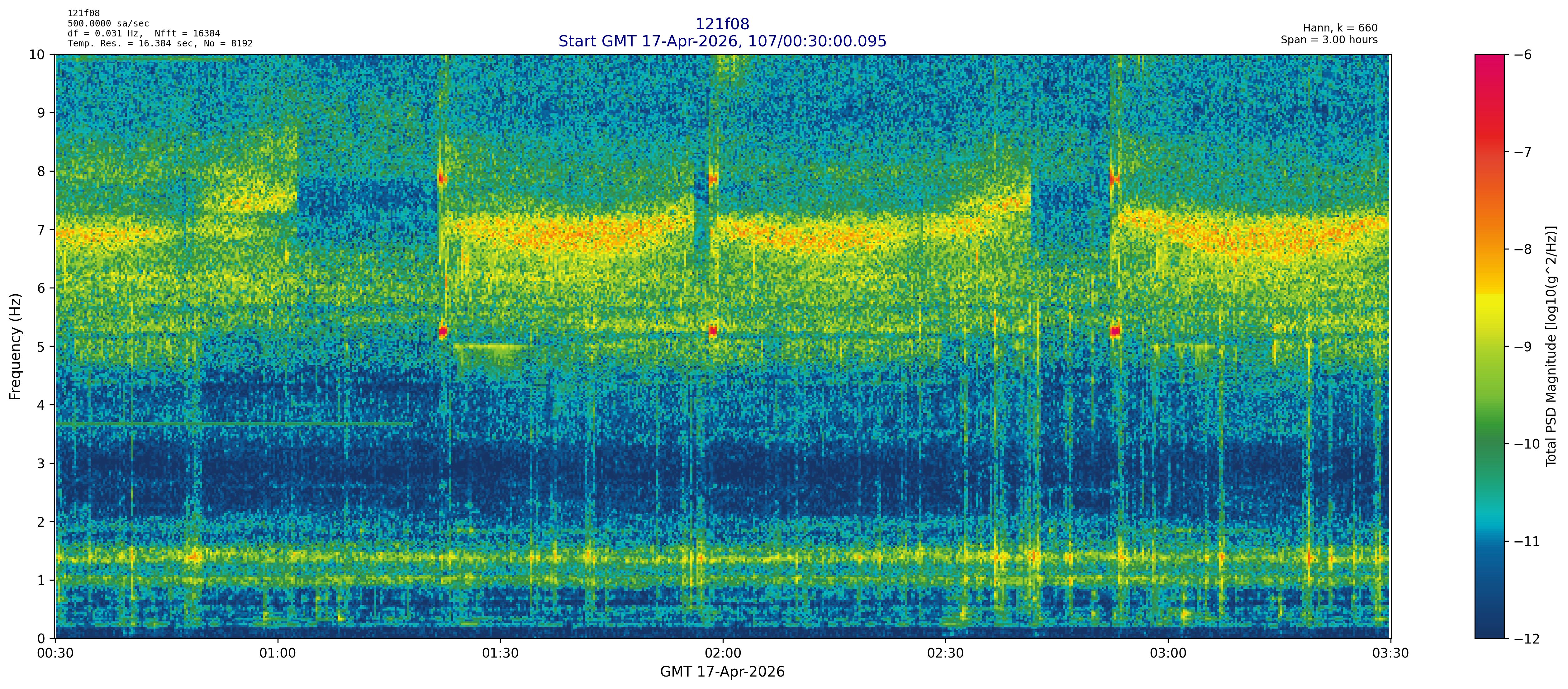Click the frequency tick label 5

pos(41,346)
